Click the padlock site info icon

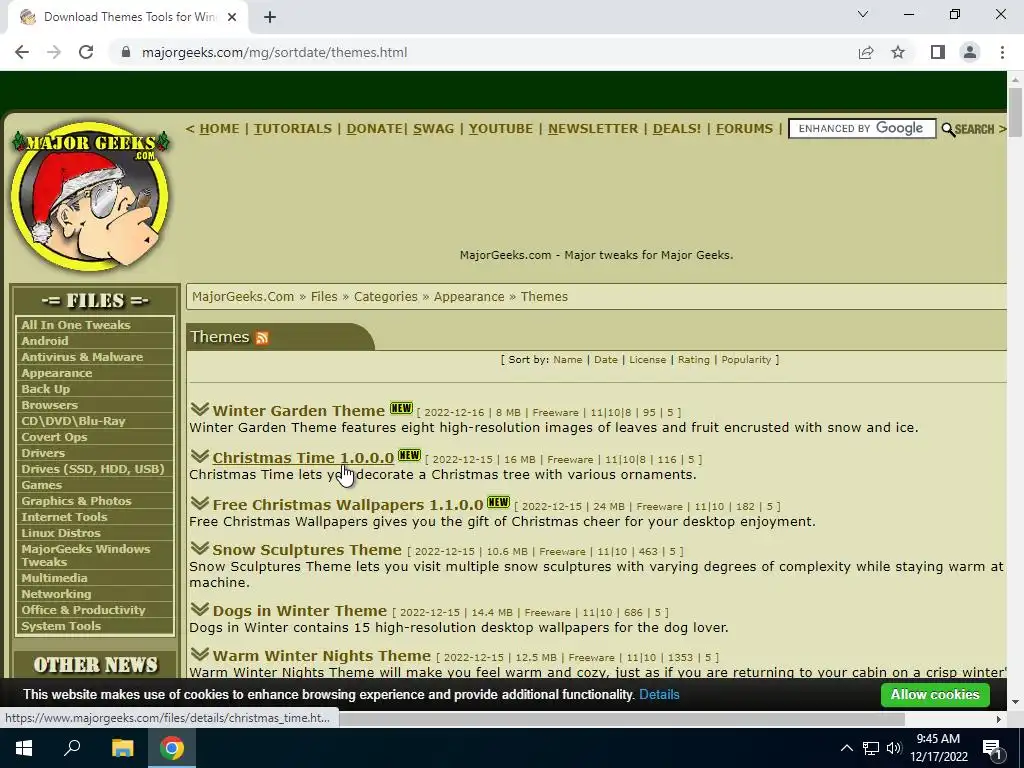(x=126, y=52)
